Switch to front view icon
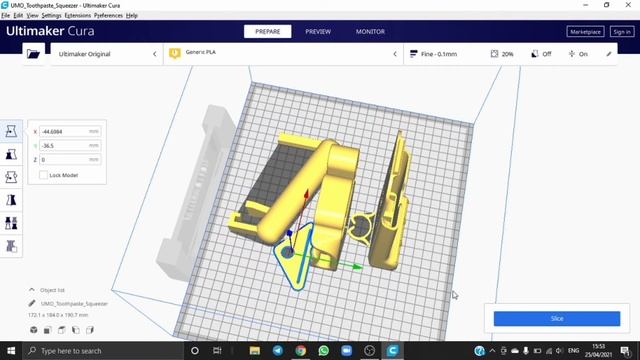This screenshot has height=360, width=640. [x=48, y=330]
